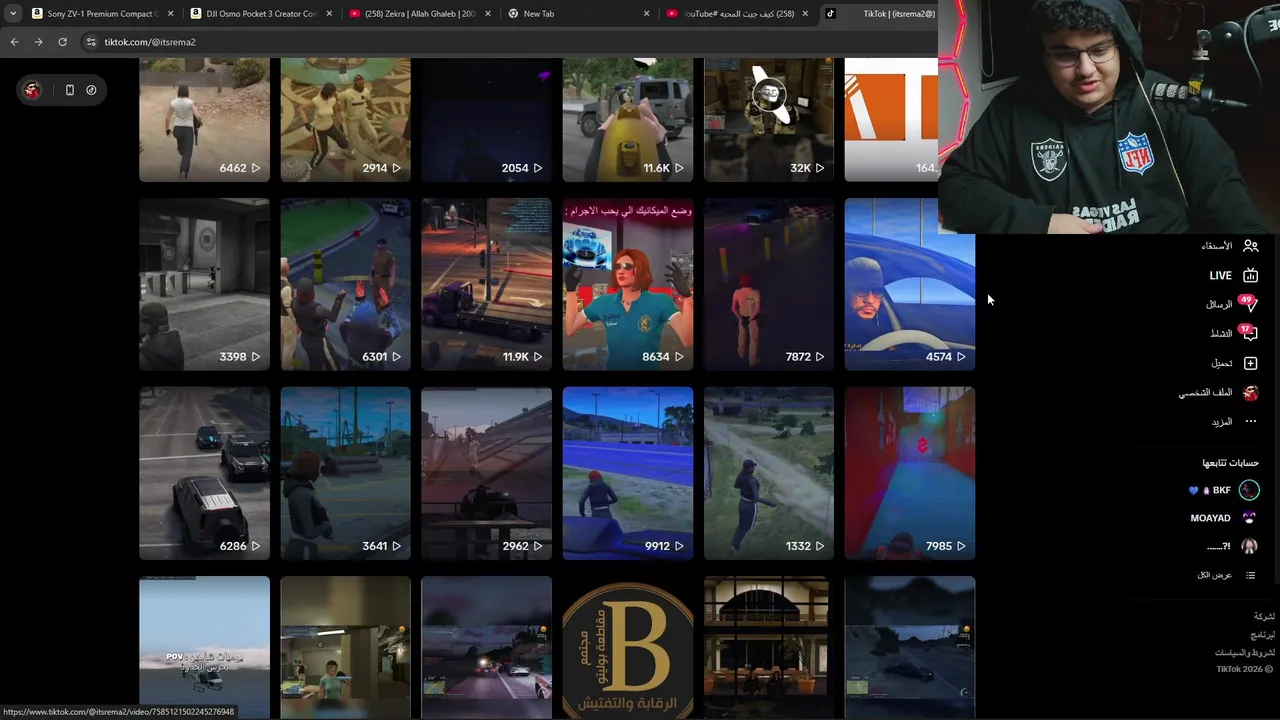This screenshot has width=1280, height=720.
Task: Open the Friends (الأصدقاء) icon in the sidebar
Action: point(1250,246)
